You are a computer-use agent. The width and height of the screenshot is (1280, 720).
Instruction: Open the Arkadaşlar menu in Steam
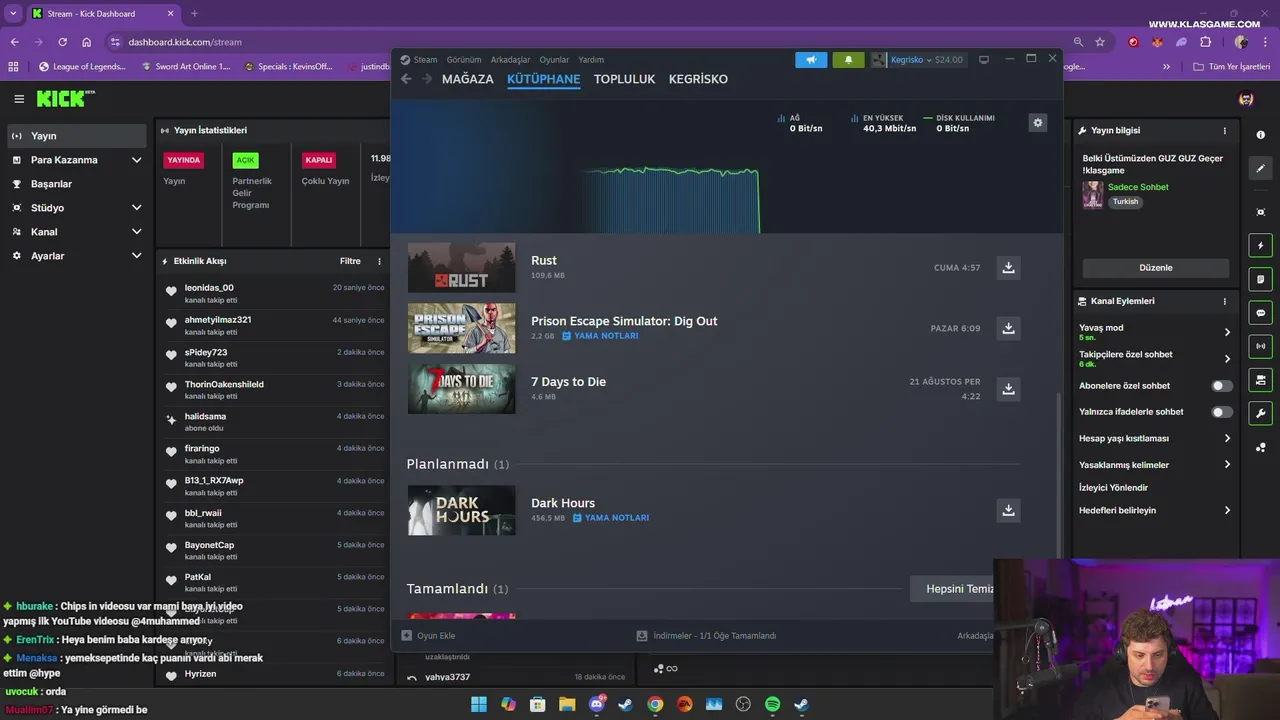tap(510, 60)
